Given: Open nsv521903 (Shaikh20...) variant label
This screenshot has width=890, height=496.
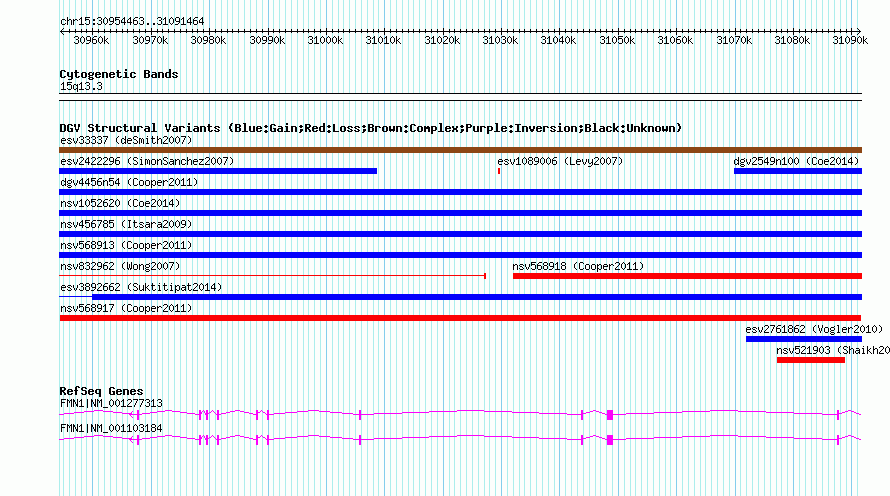Looking at the screenshot, I should pyautogui.click(x=833, y=350).
